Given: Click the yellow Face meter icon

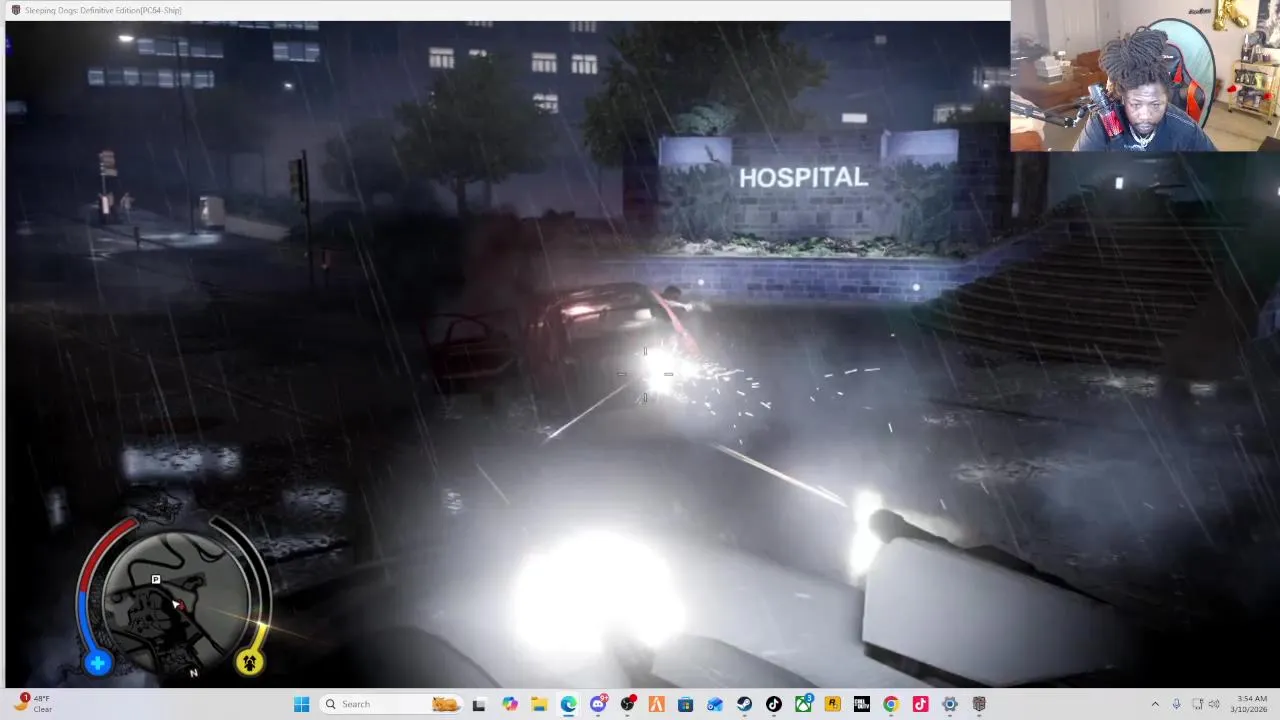Looking at the screenshot, I should [x=249, y=661].
